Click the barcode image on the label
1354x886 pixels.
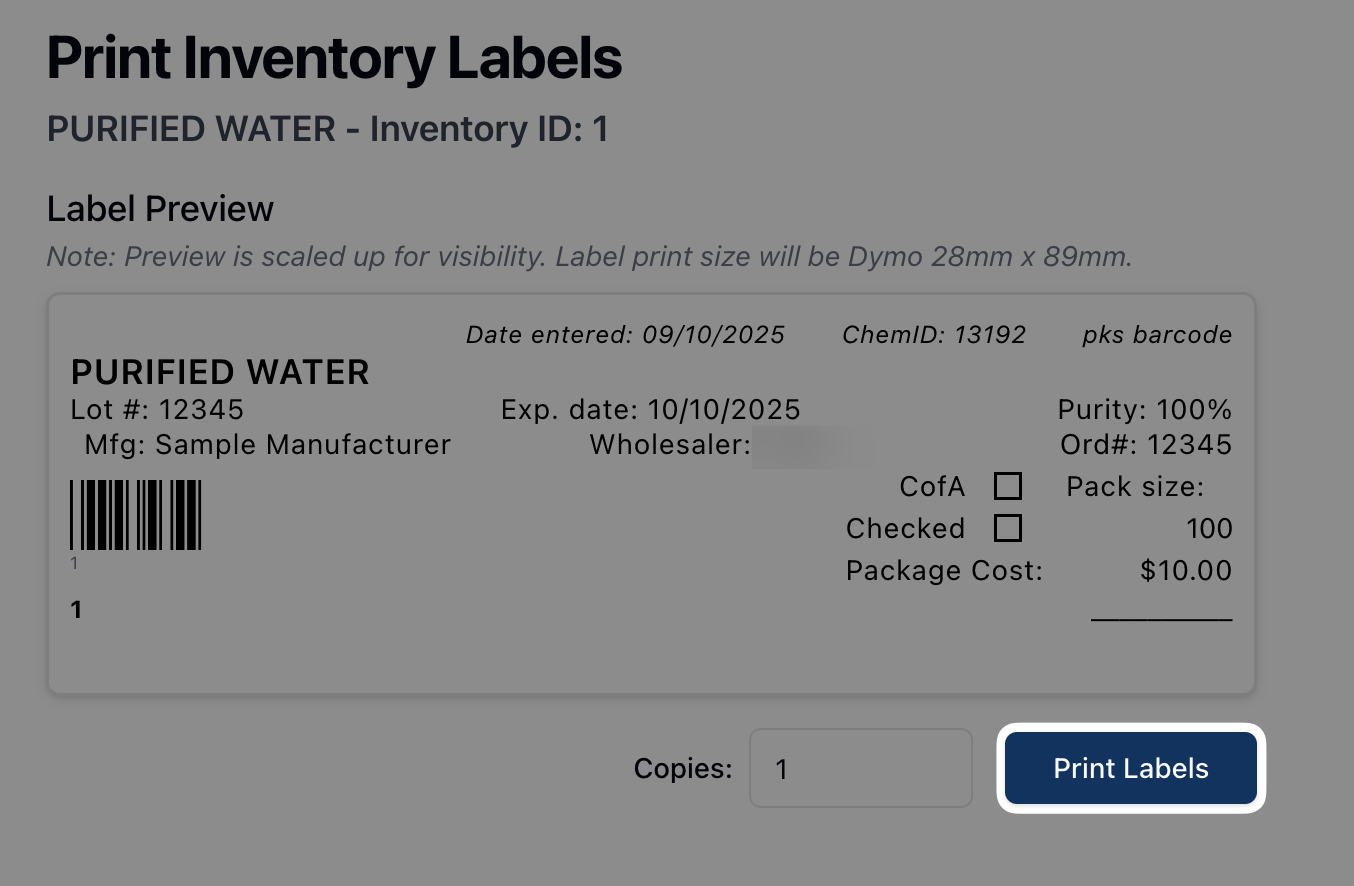135,515
